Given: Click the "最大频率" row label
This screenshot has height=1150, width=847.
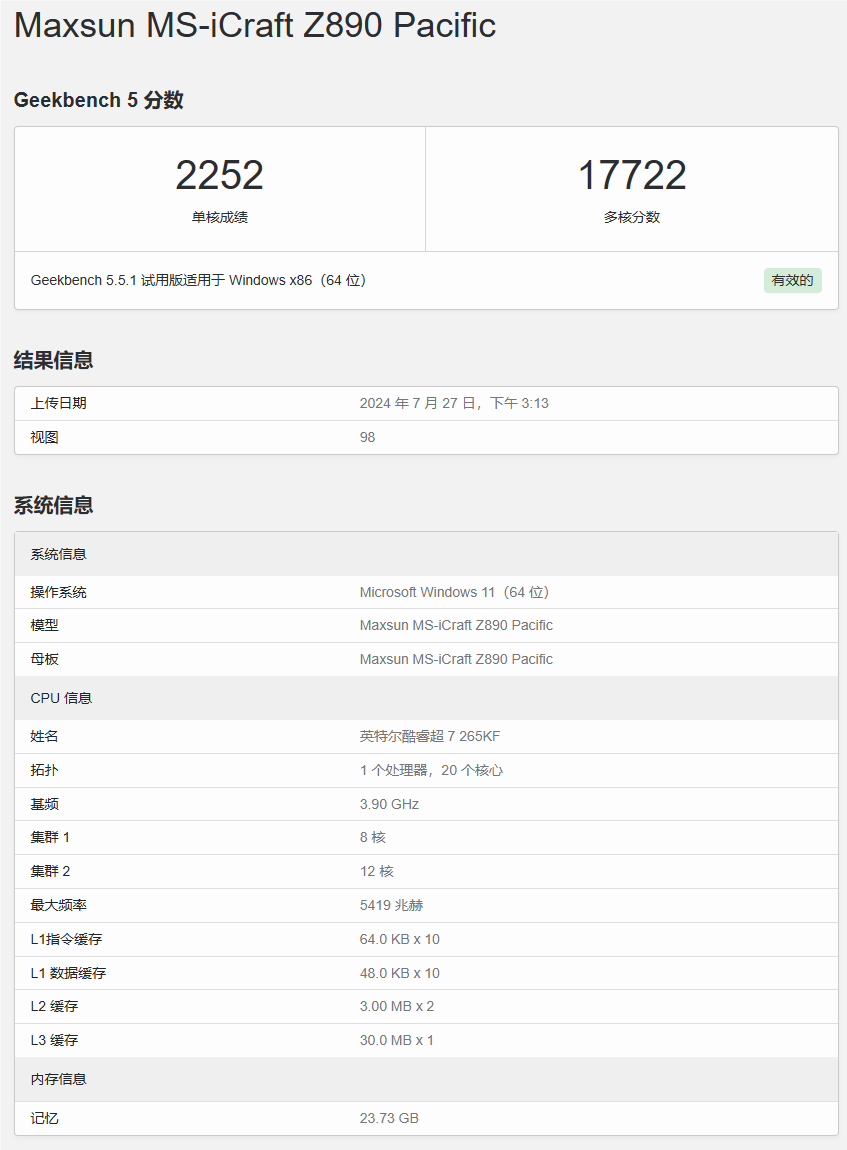Looking at the screenshot, I should click(59, 905).
